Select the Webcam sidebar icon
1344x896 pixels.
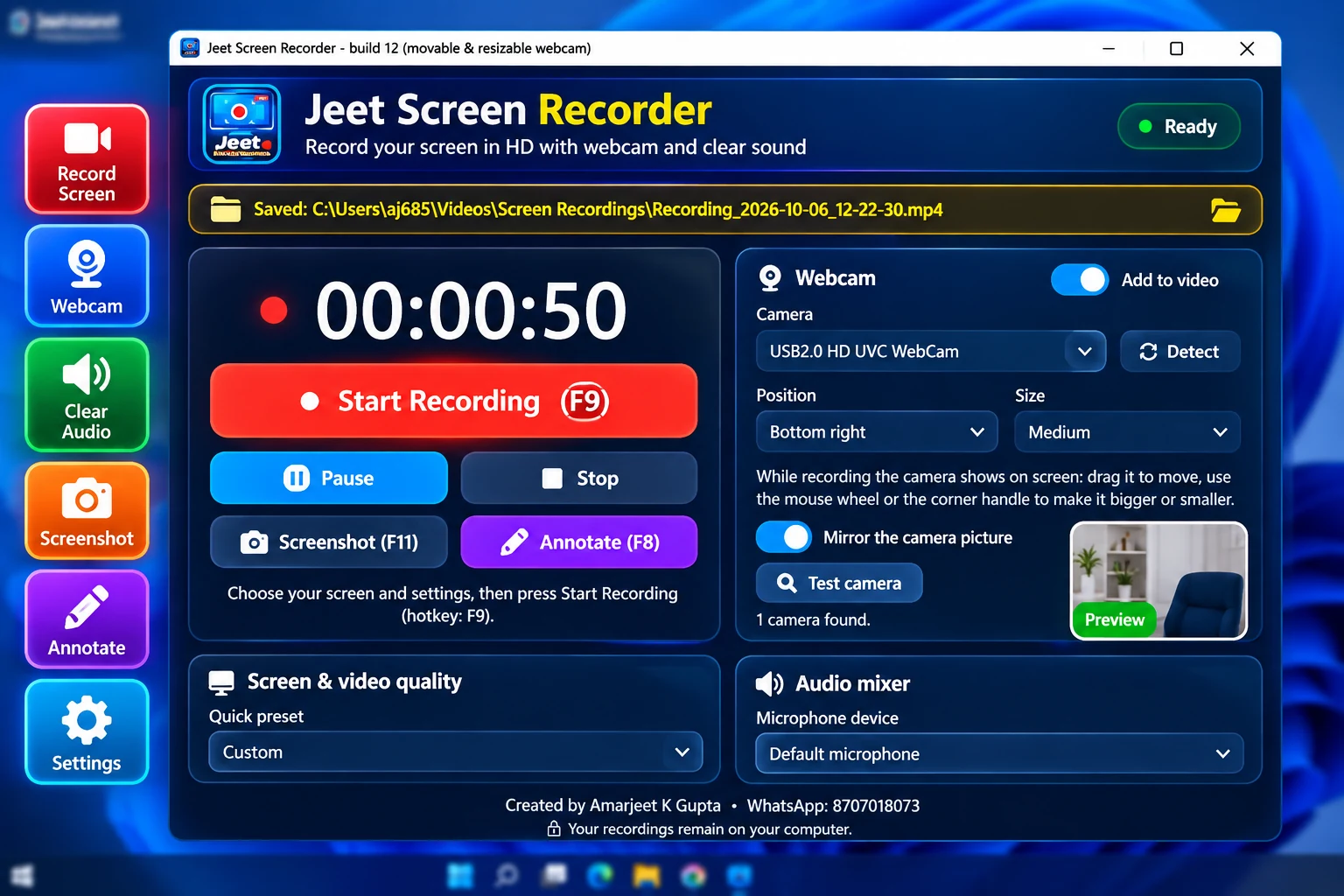click(87, 276)
